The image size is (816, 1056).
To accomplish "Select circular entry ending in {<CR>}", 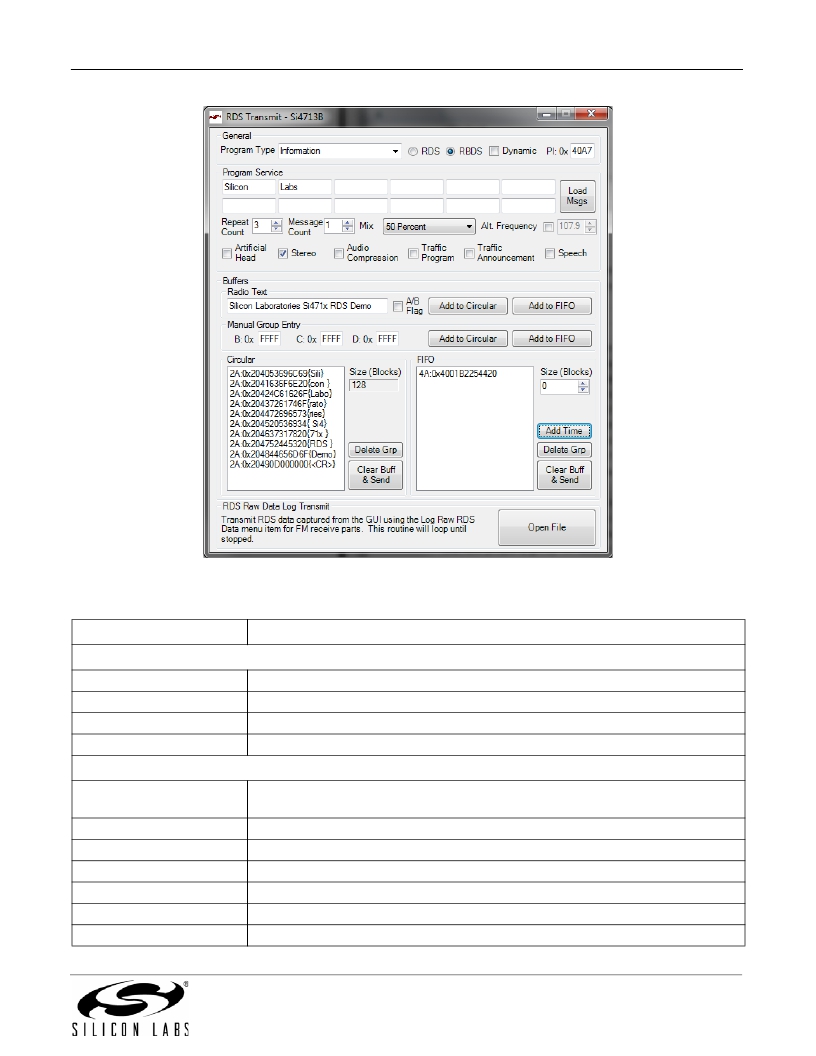I will tap(282, 464).
